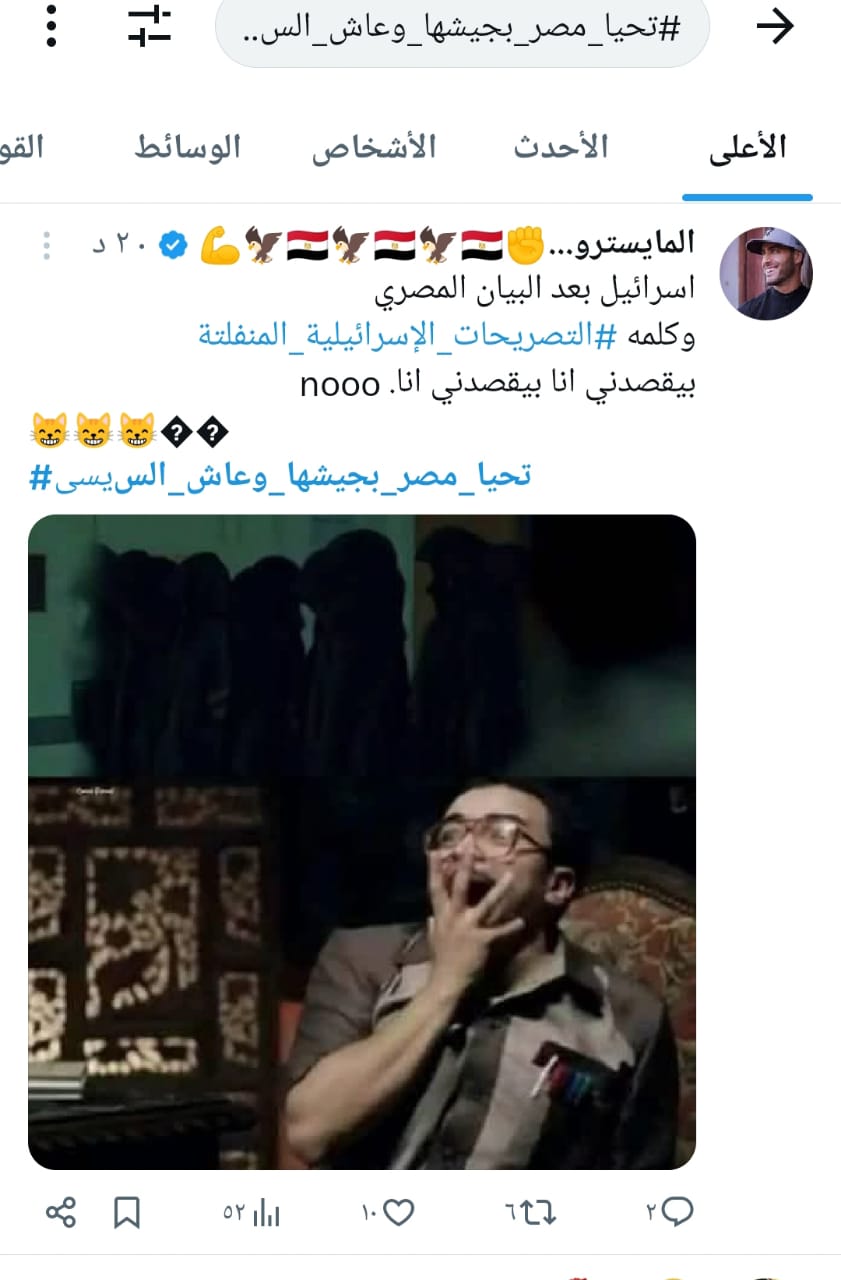Screen dimensions: 841x1280
Task: Open search filter settings icon
Action: point(150,27)
